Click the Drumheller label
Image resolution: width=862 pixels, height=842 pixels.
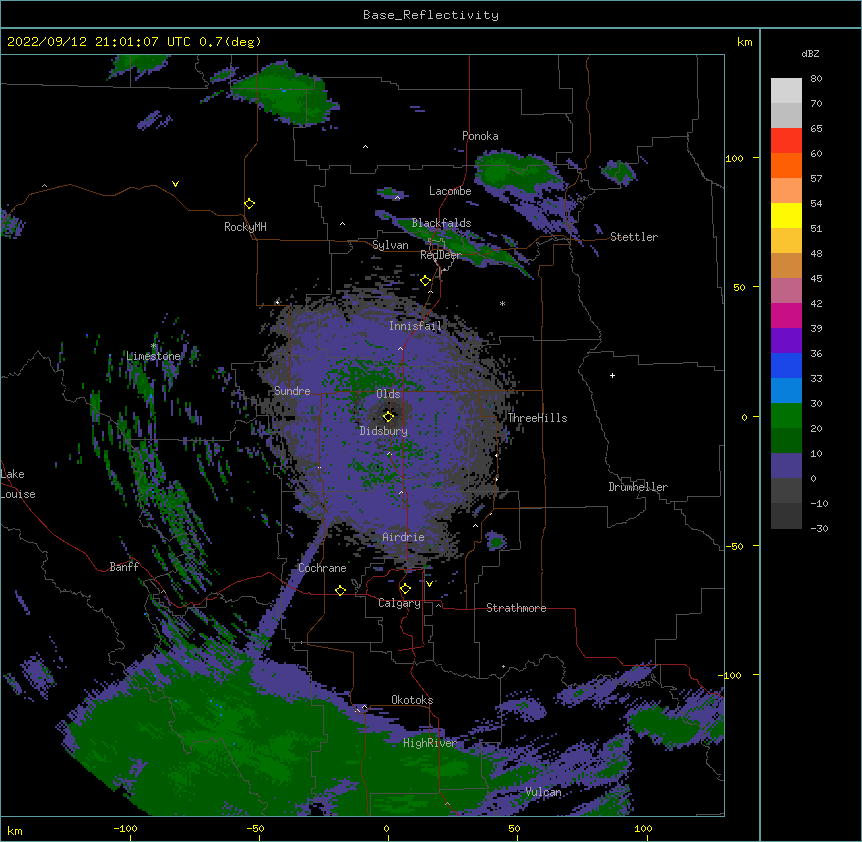[638, 487]
